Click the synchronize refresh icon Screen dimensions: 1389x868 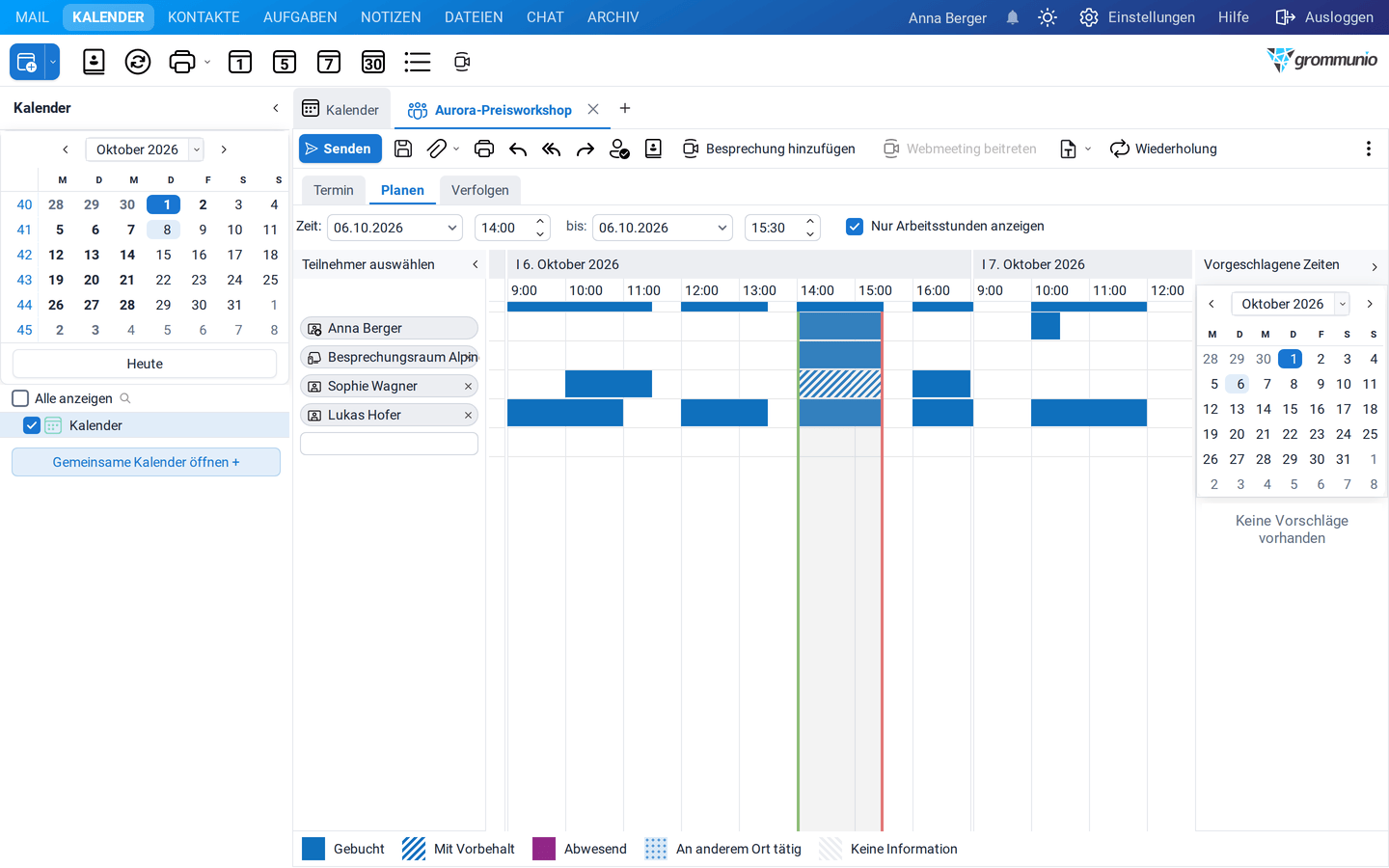click(x=138, y=63)
